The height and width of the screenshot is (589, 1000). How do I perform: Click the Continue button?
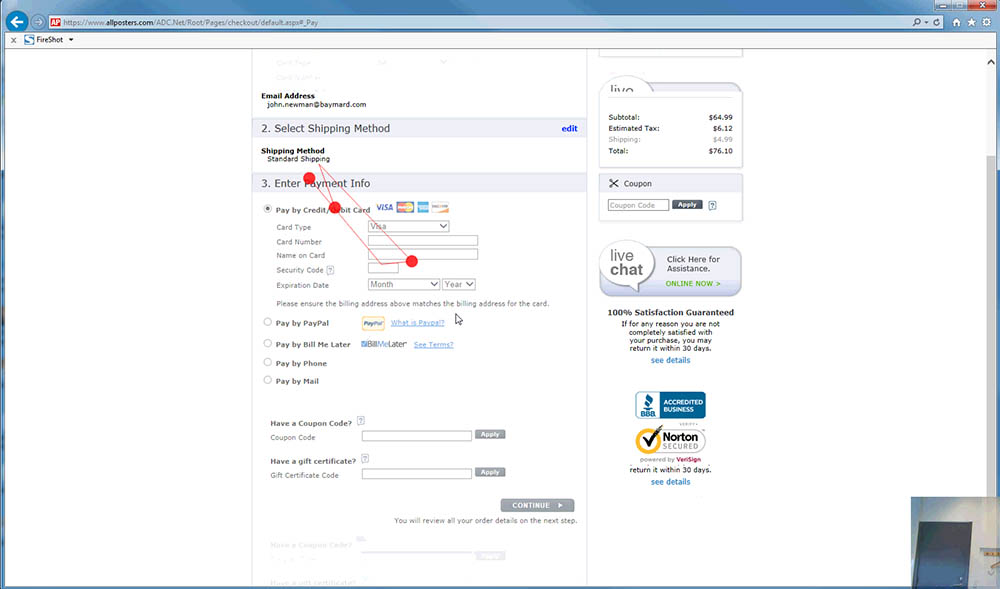(x=537, y=505)
